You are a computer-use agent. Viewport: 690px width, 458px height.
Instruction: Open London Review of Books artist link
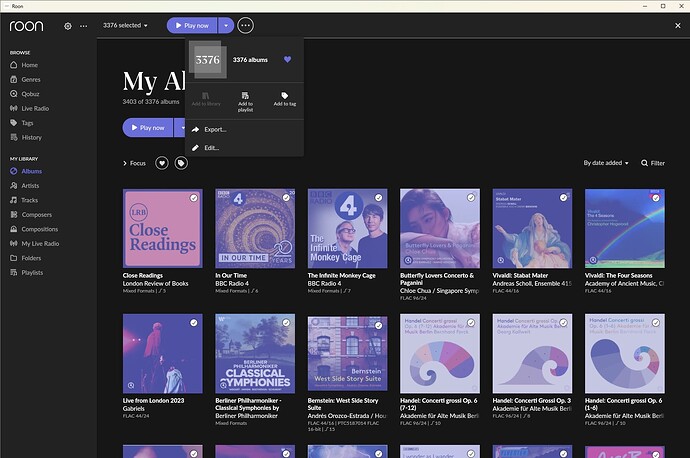pyautogui.click(x=155, y=284)
